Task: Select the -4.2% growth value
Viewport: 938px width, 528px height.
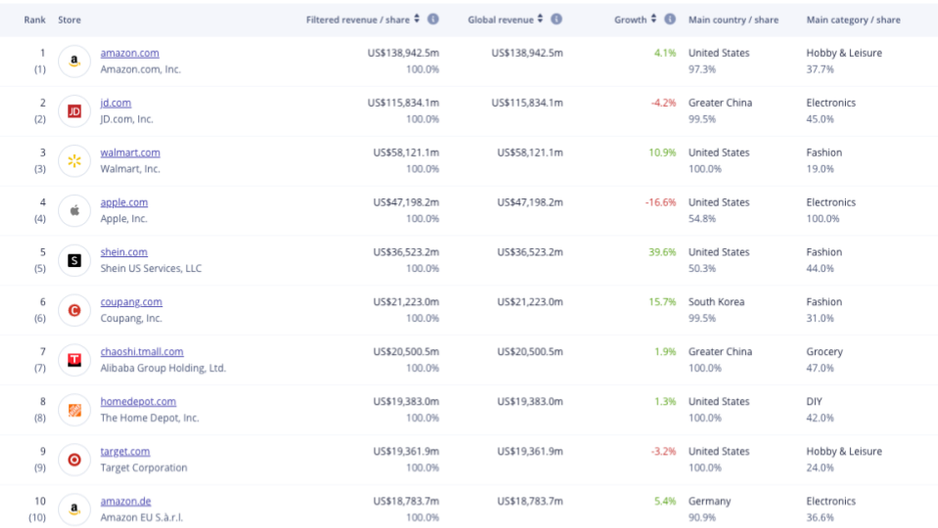Action: point(663,103)
